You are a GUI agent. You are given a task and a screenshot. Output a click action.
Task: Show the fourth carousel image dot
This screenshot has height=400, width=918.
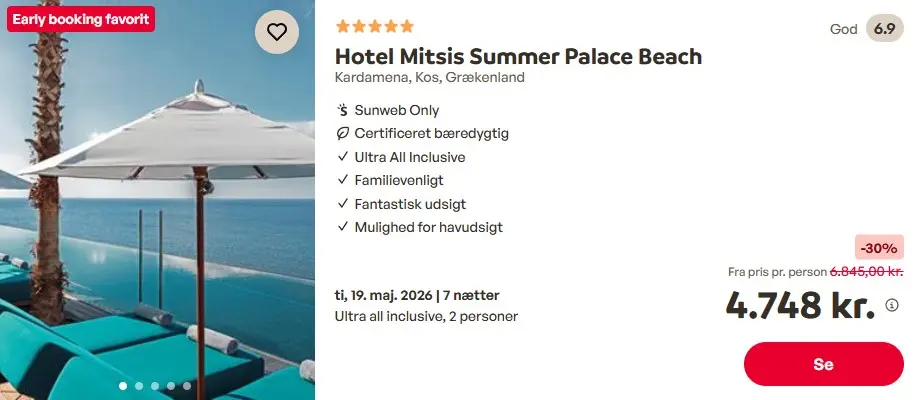(x=171, y=385)
